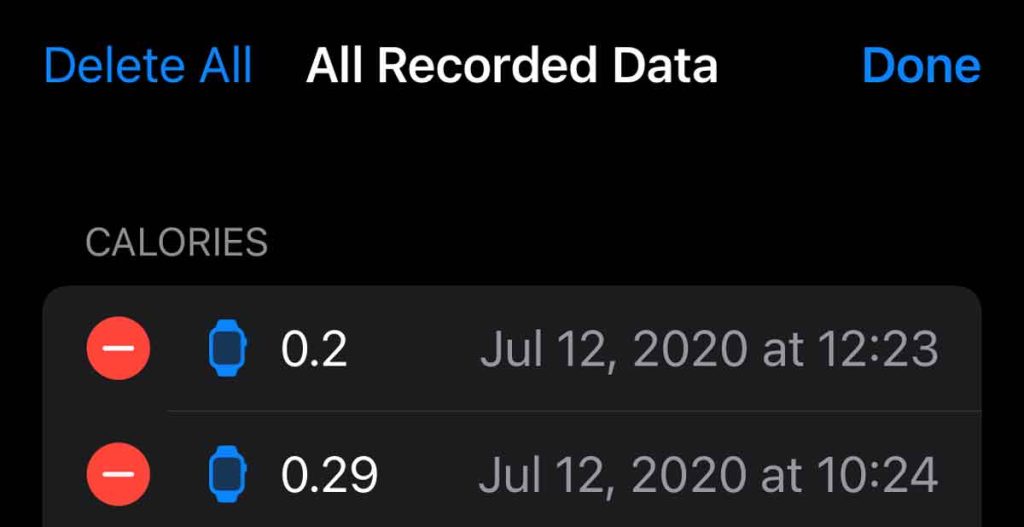Viewport: 1024px width, 527px height.
Task: Select the 0.2 calorie value
Action: point(314,350)
